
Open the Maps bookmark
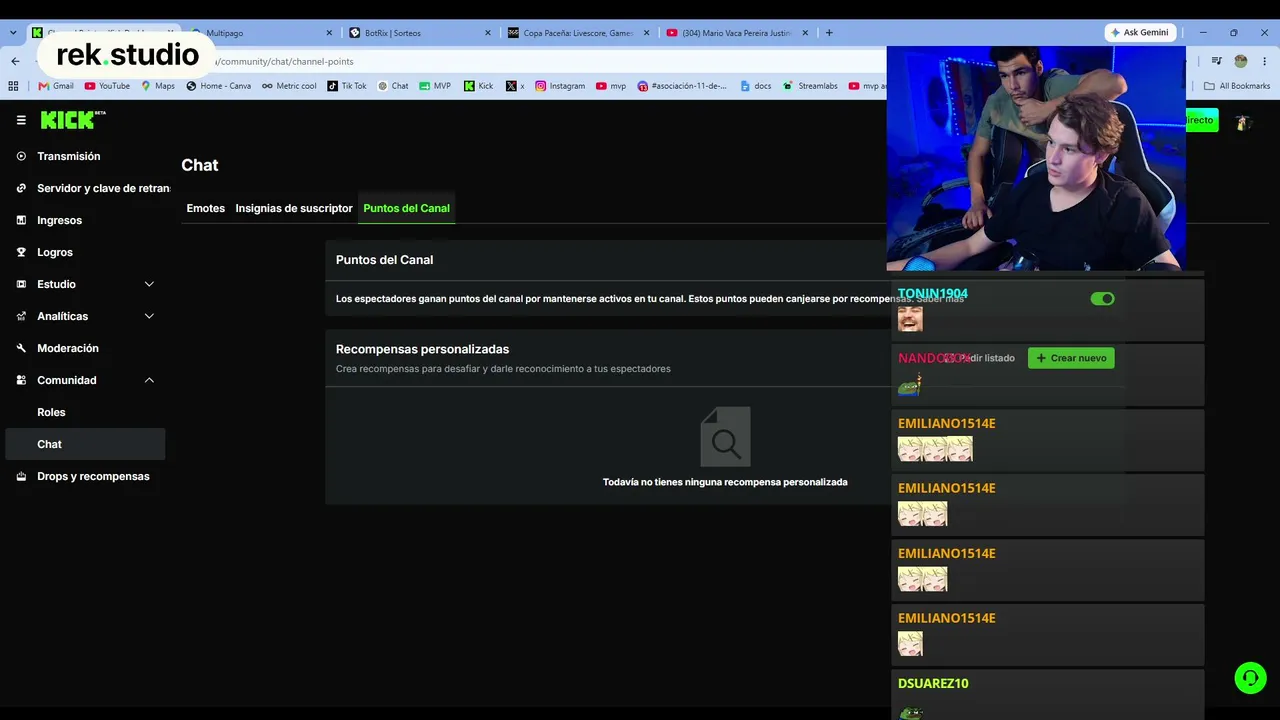158,86
